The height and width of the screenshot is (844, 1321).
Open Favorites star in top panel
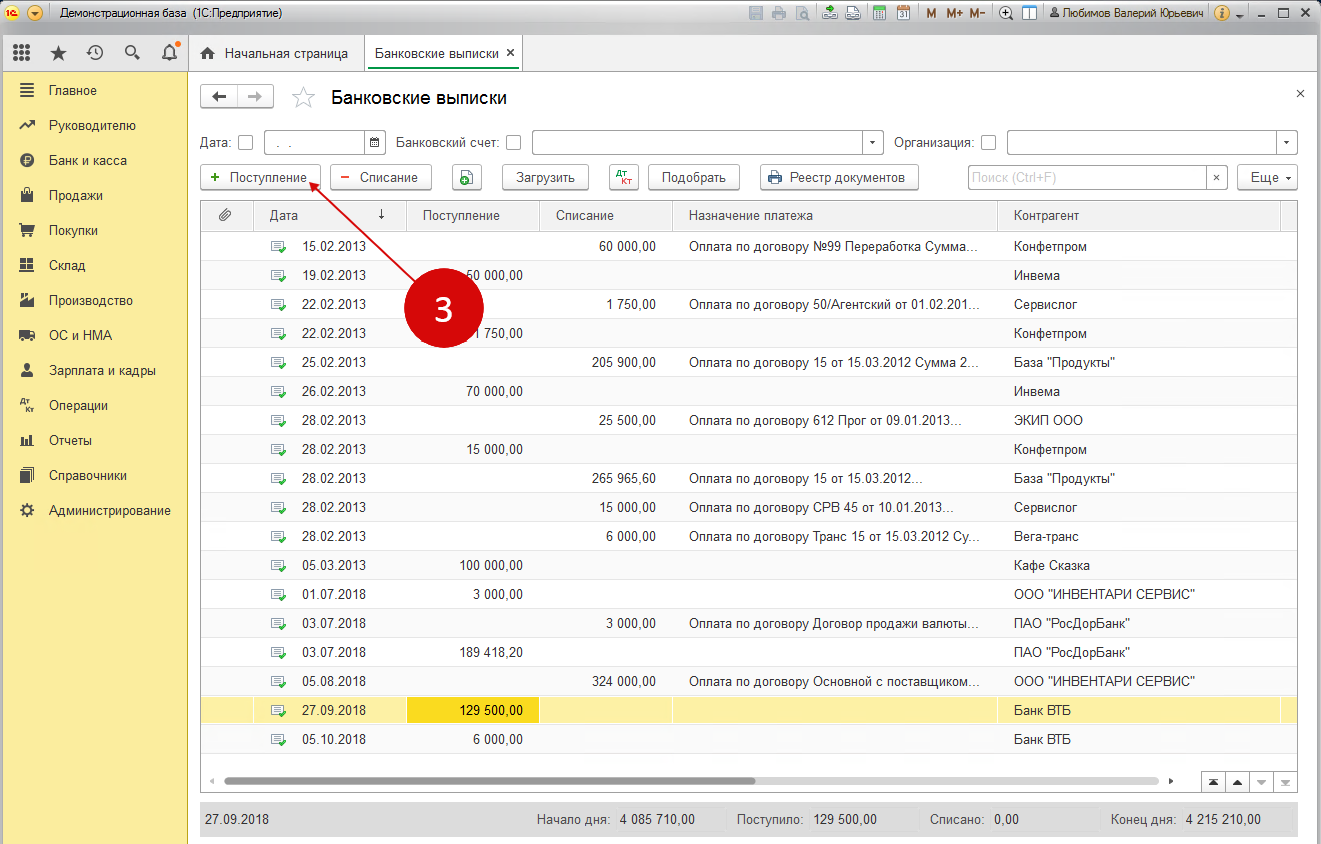coord(59,53)
